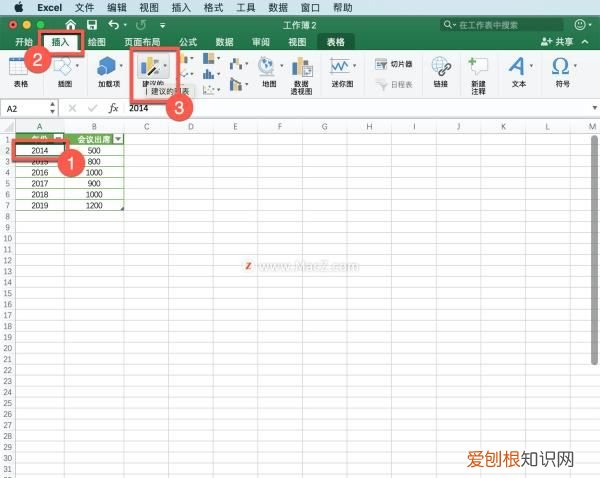Open the quick access toolbar customize arrow
This screenshot has width=600, height=478.
pyautogui.click(x=163, y=26)
